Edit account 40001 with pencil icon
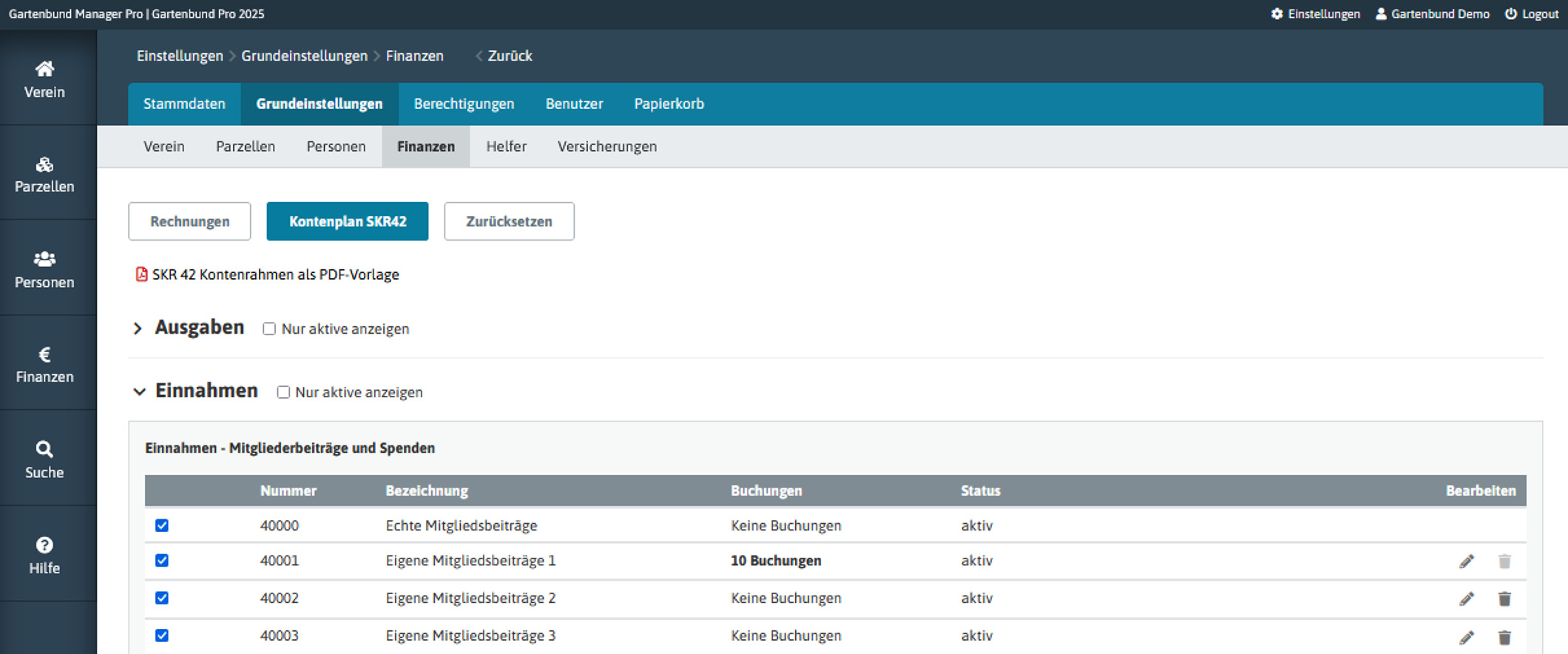Viewport: 1568px width, 654px height. click(1467, 562)
